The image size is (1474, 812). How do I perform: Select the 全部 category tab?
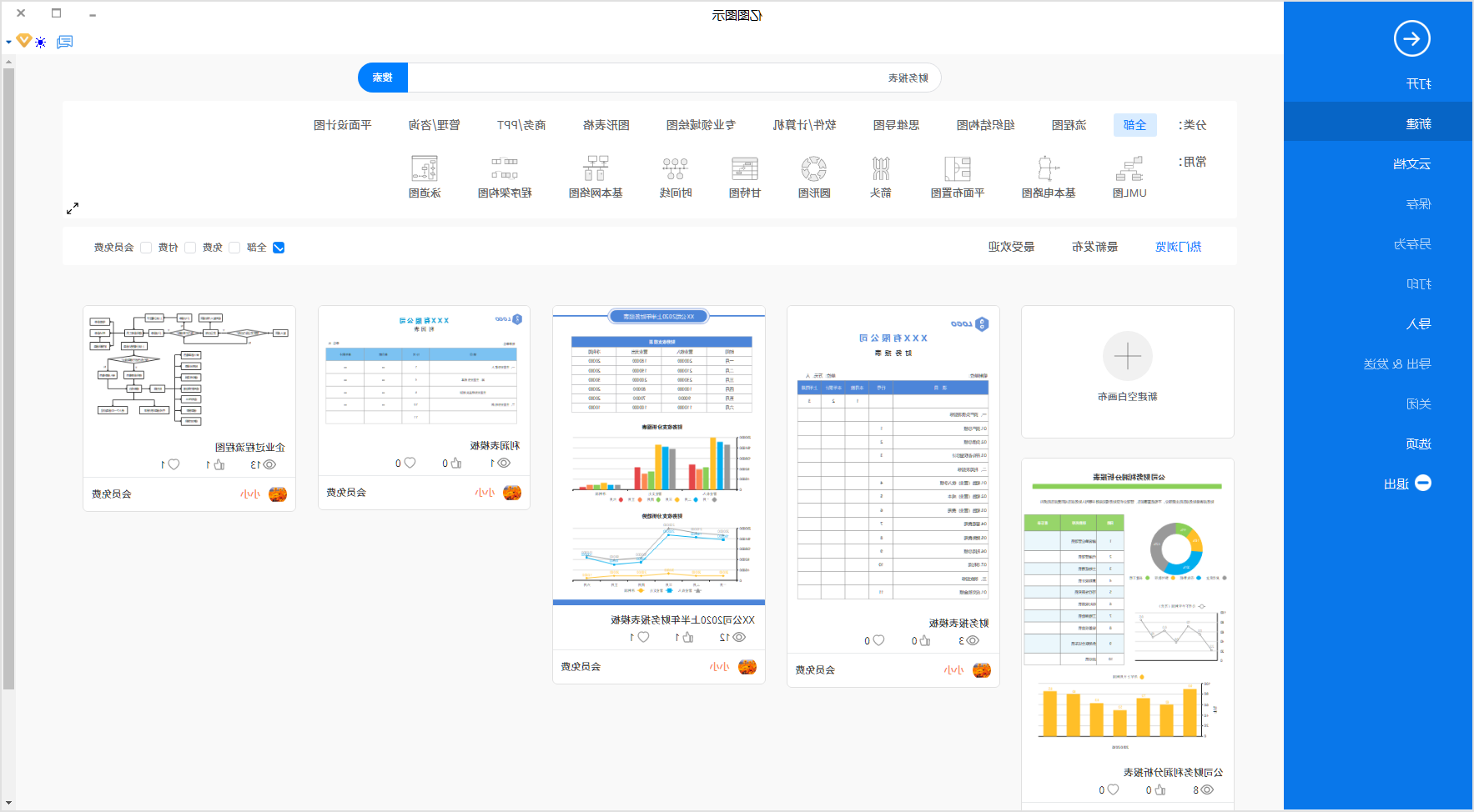[1134, 125]
